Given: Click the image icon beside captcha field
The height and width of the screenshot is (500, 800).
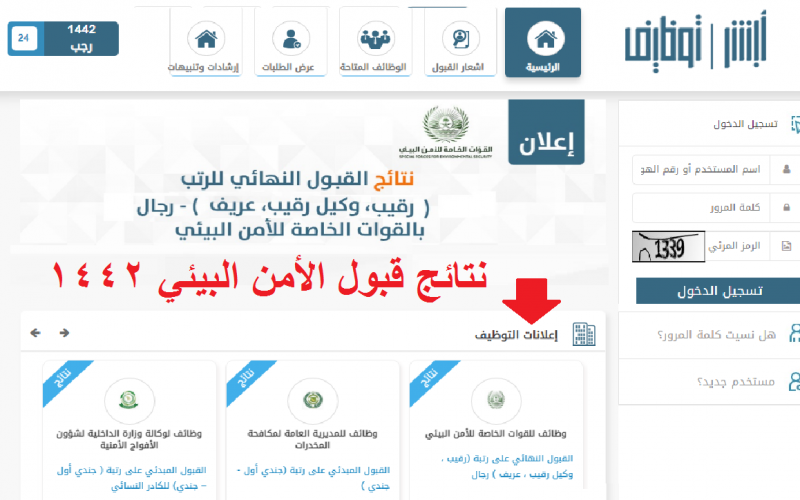Looking at the screenshot, I should (x=786, y=246).
